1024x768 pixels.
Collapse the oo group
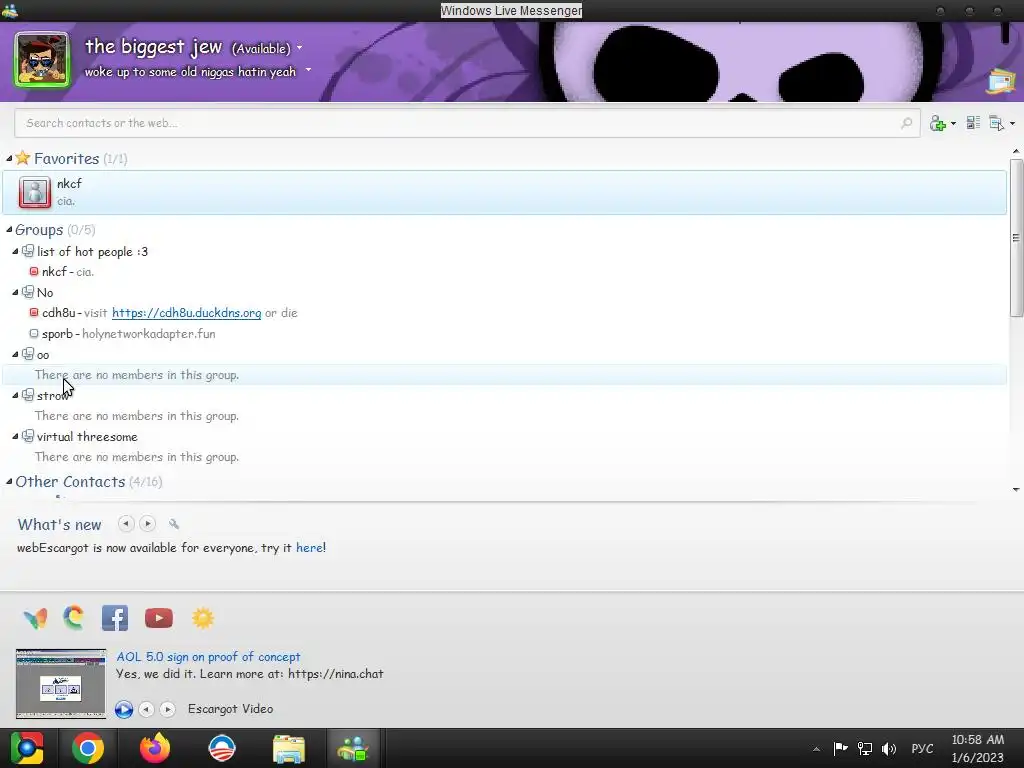click(x=15, y=355)
